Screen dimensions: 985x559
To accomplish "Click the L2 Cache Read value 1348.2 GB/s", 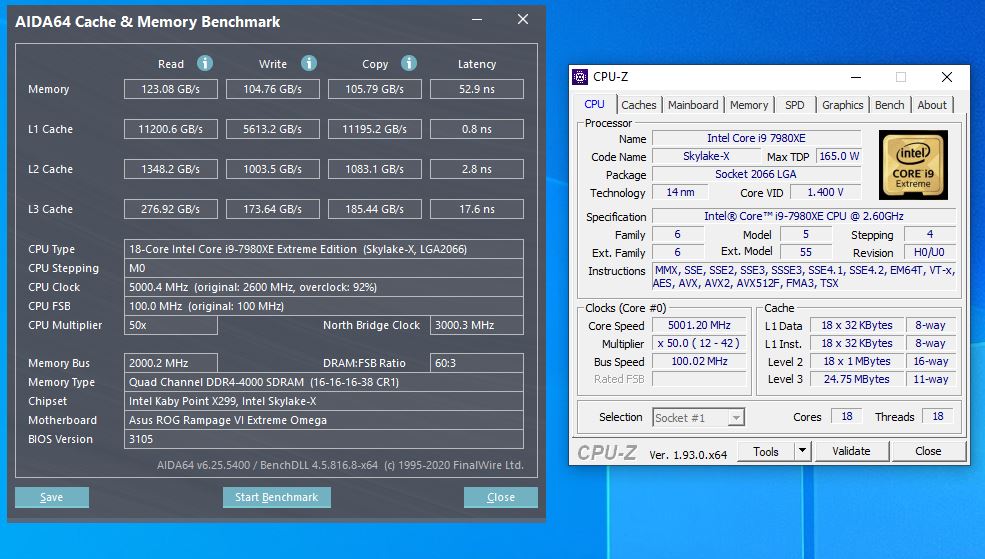I will point(170,169).
